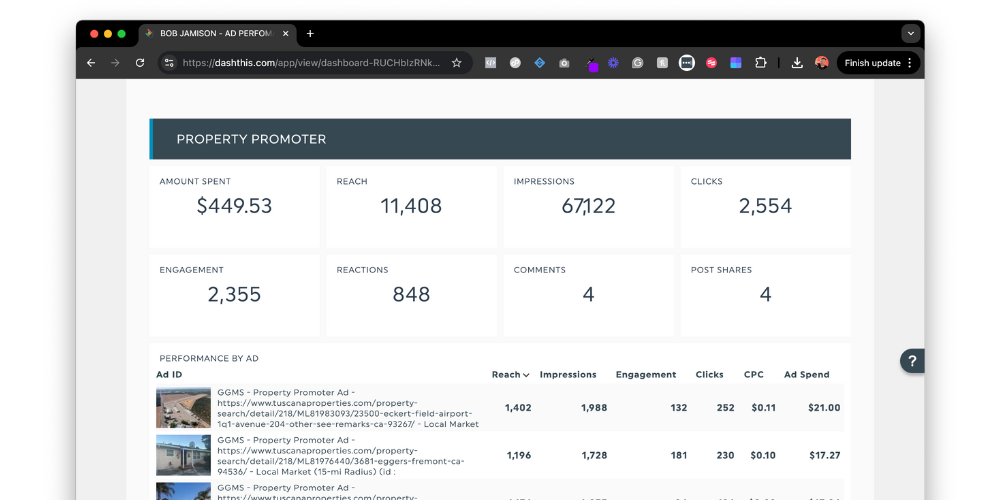Select the Engagement 2,355 value
This screenshot has height=500, width=1000.
(x=234, y=295)
